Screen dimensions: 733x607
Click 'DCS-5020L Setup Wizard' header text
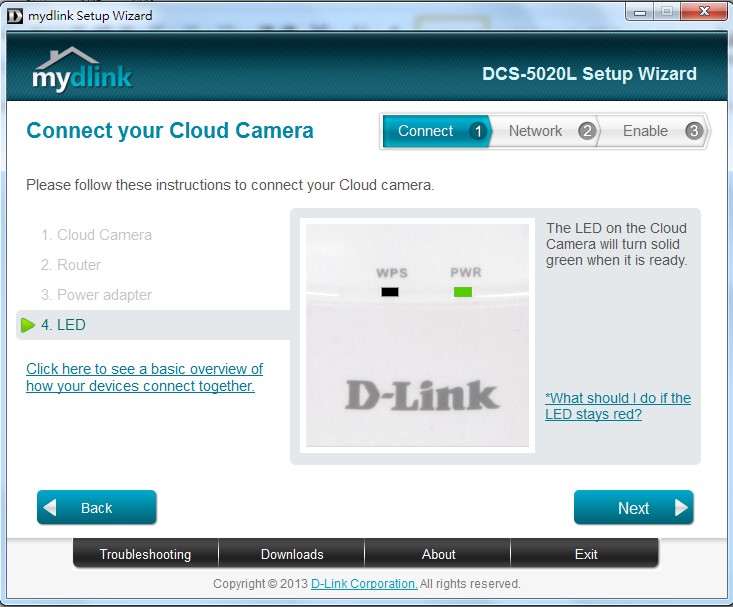pyautogui.click(x=589, y=74)
